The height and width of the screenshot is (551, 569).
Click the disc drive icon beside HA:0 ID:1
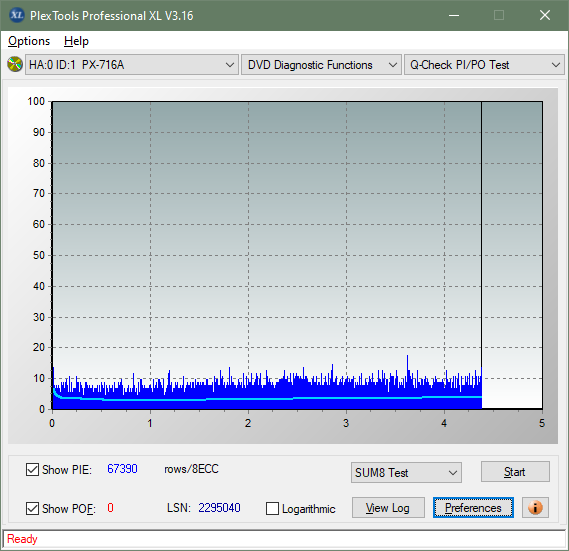pyautogui.click(x=15, y=64)
